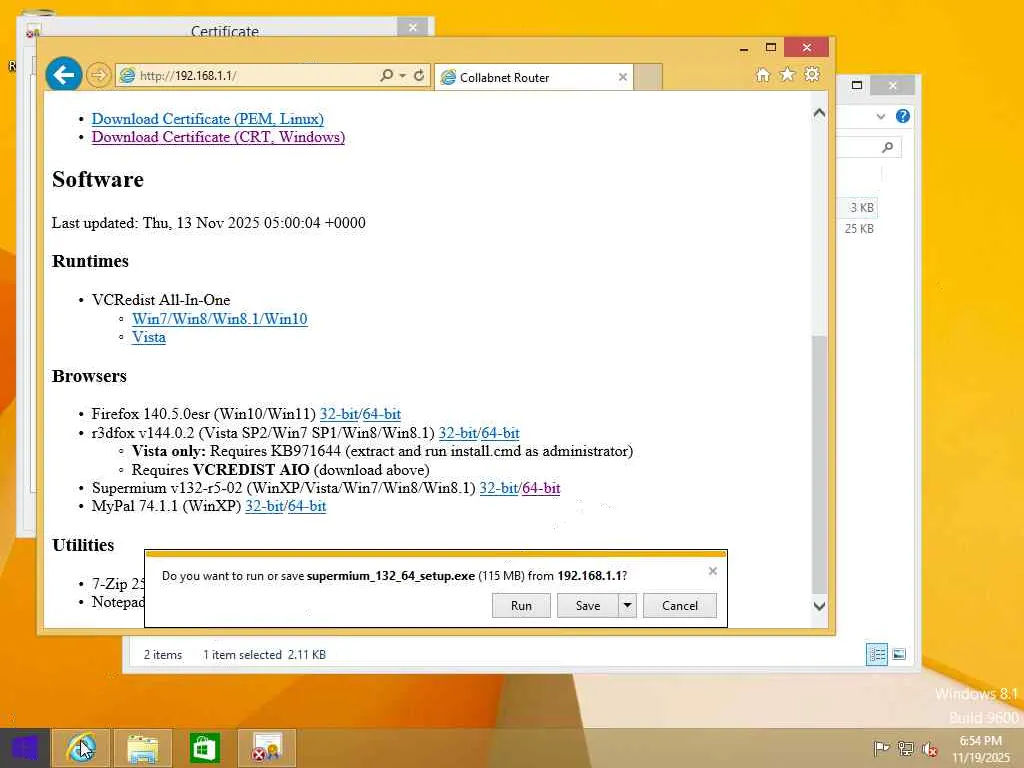The image size is (1024, 768).
Task: Click the search magnifier in File Explorer
Action: [x=888, y=147]
